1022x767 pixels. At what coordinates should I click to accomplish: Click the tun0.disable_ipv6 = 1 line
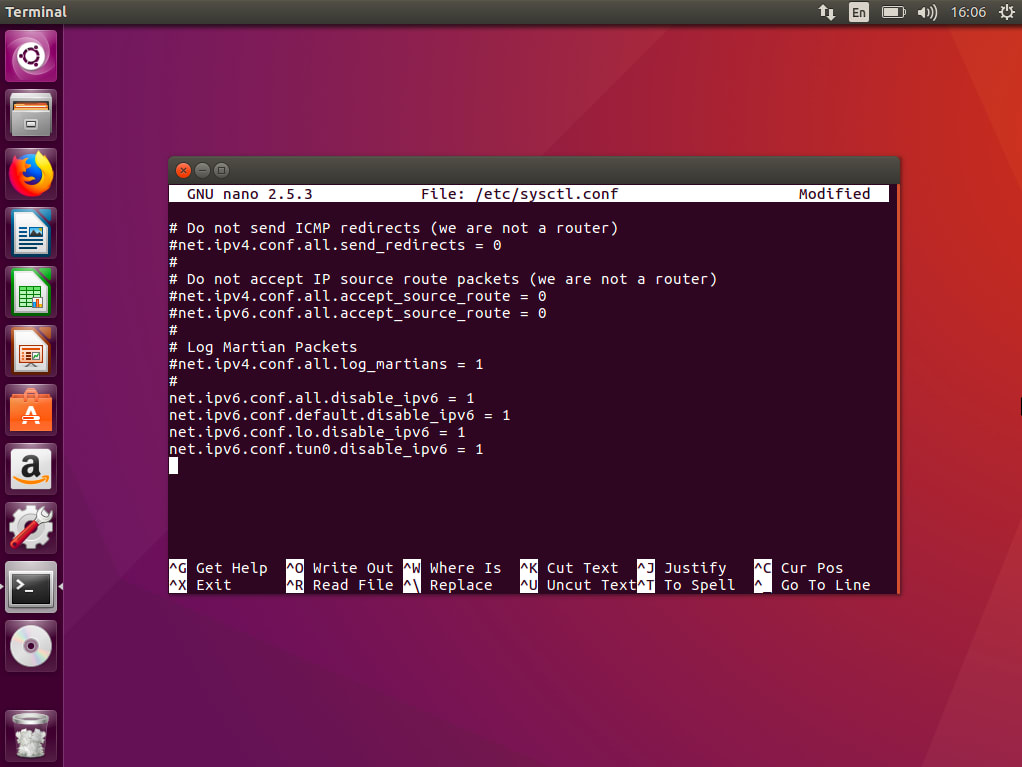[x=326, y=448]
